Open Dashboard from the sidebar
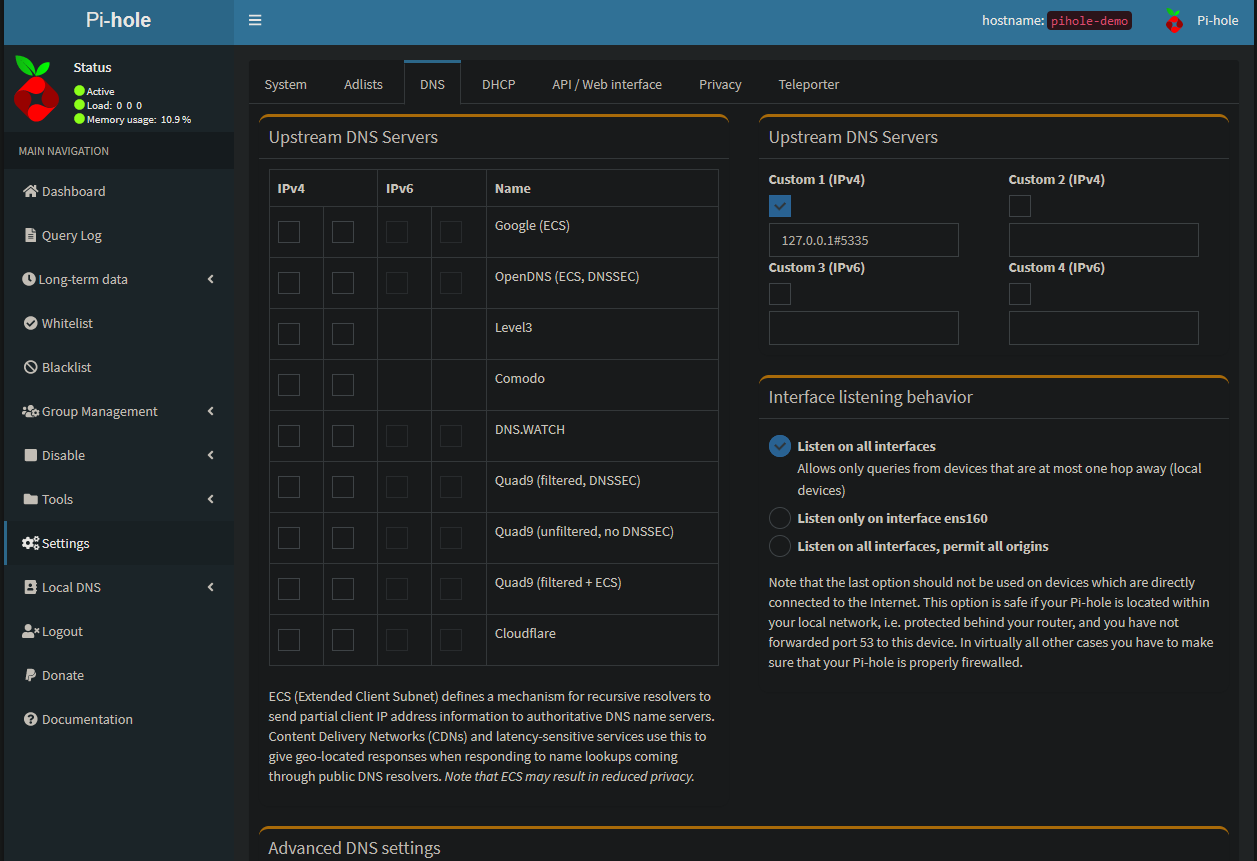This screenshot has height=861, width=1257. [x=119, y=191]
